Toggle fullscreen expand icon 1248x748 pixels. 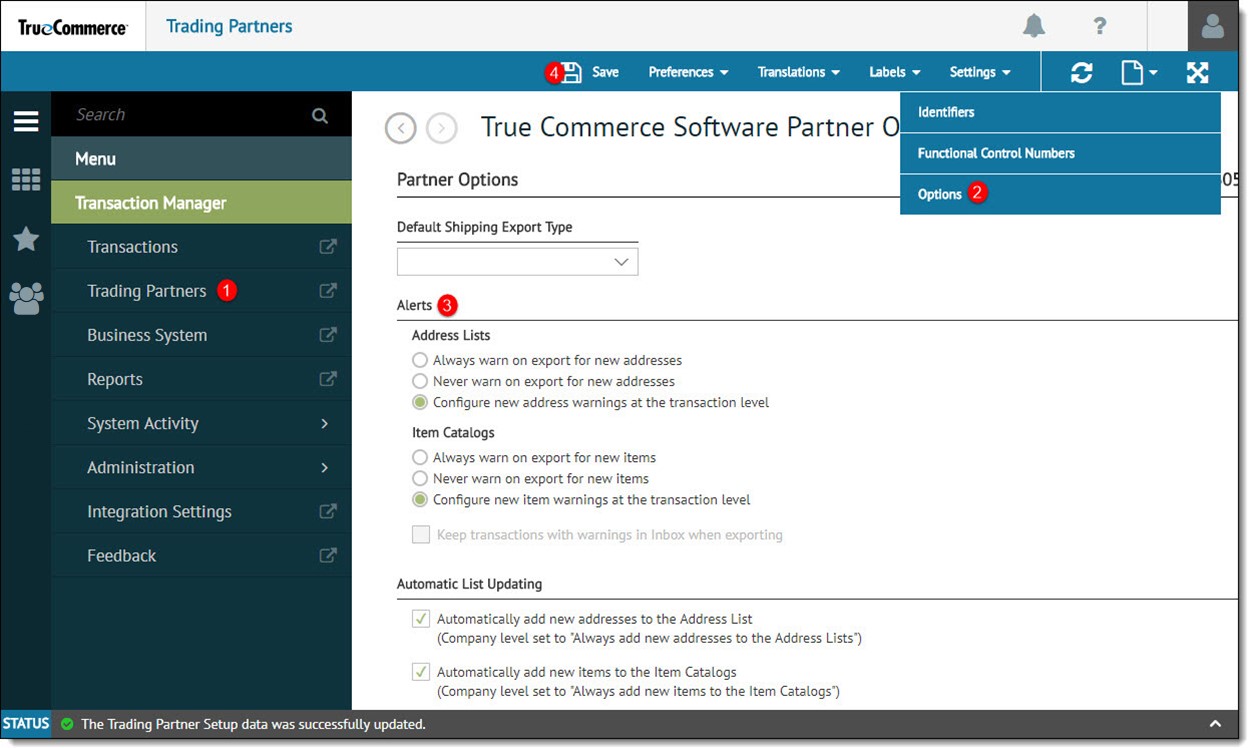(1197, 72)
